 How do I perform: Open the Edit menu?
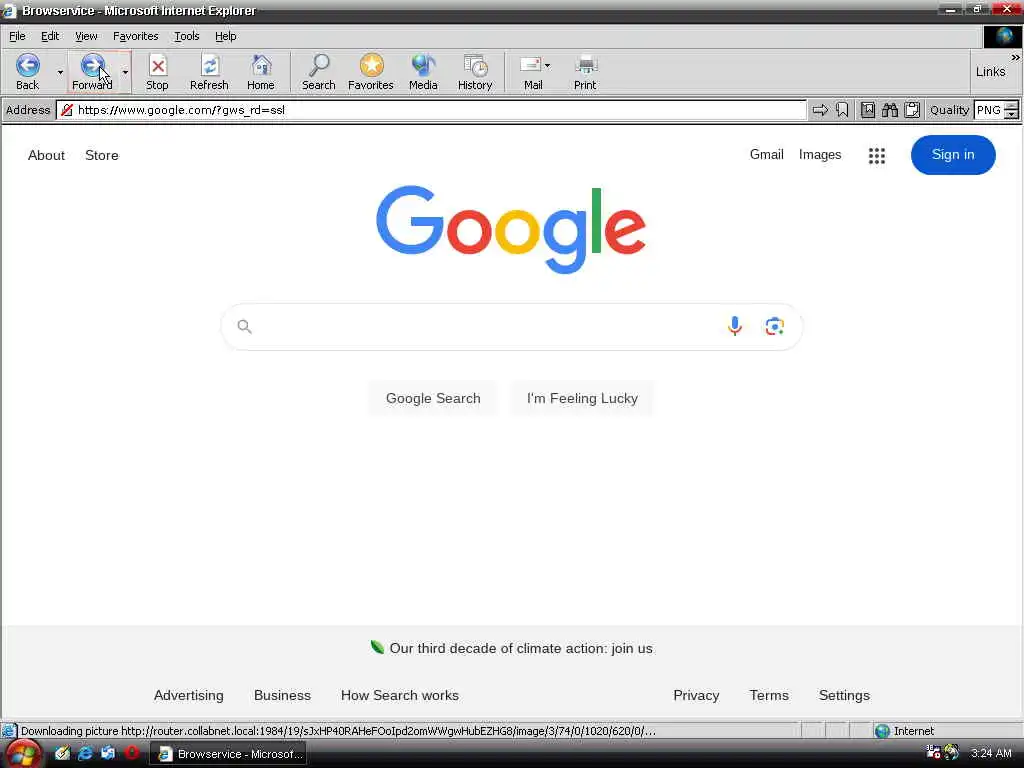(x=50, y=37)
